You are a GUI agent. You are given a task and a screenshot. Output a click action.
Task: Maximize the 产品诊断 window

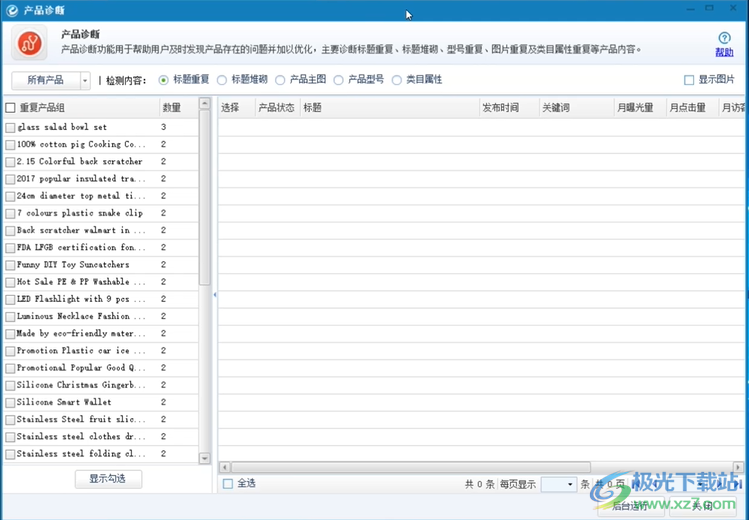click(x=709, y=8)
